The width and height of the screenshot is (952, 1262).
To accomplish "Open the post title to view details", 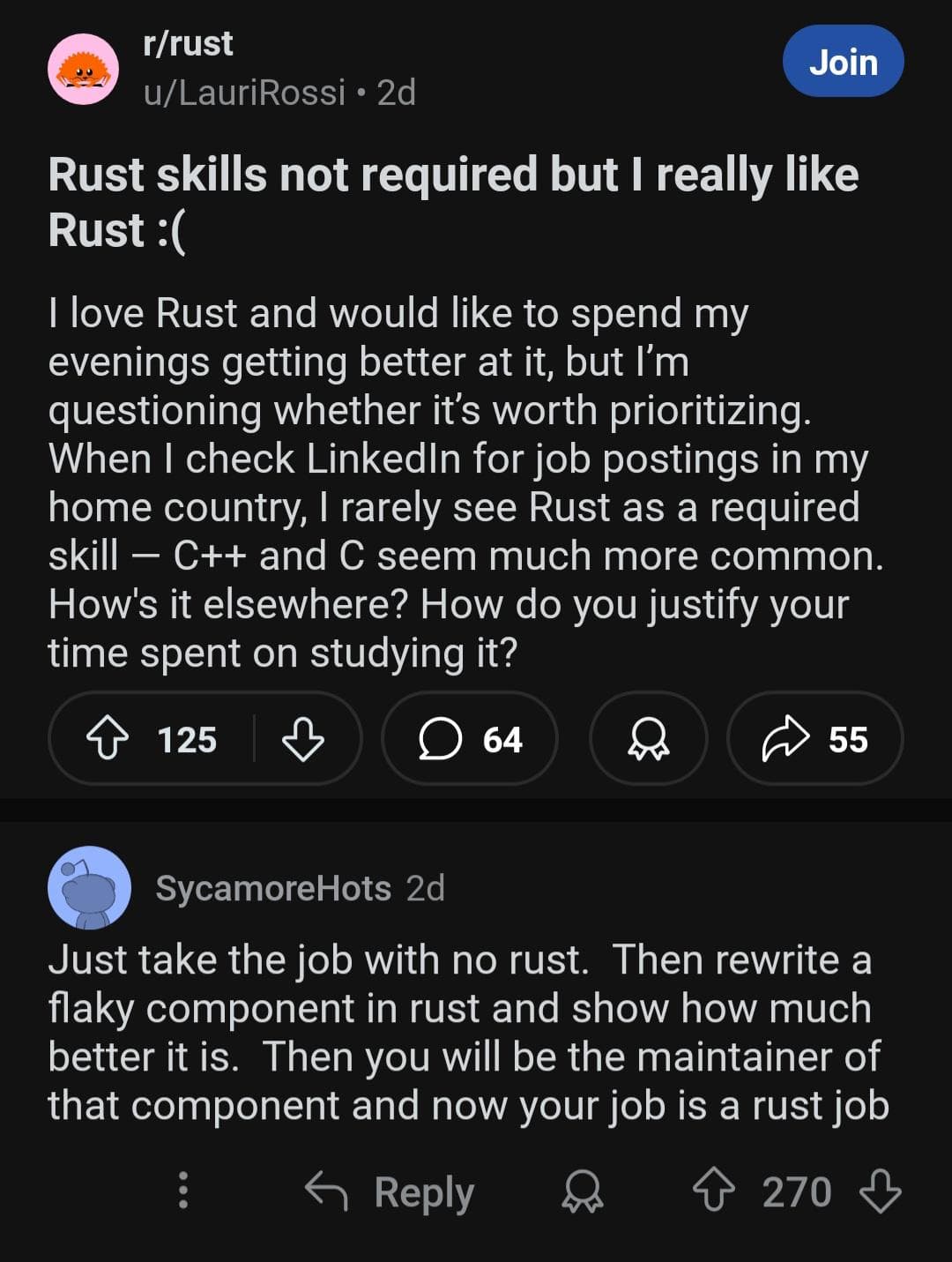I will (x=454, y=201).
